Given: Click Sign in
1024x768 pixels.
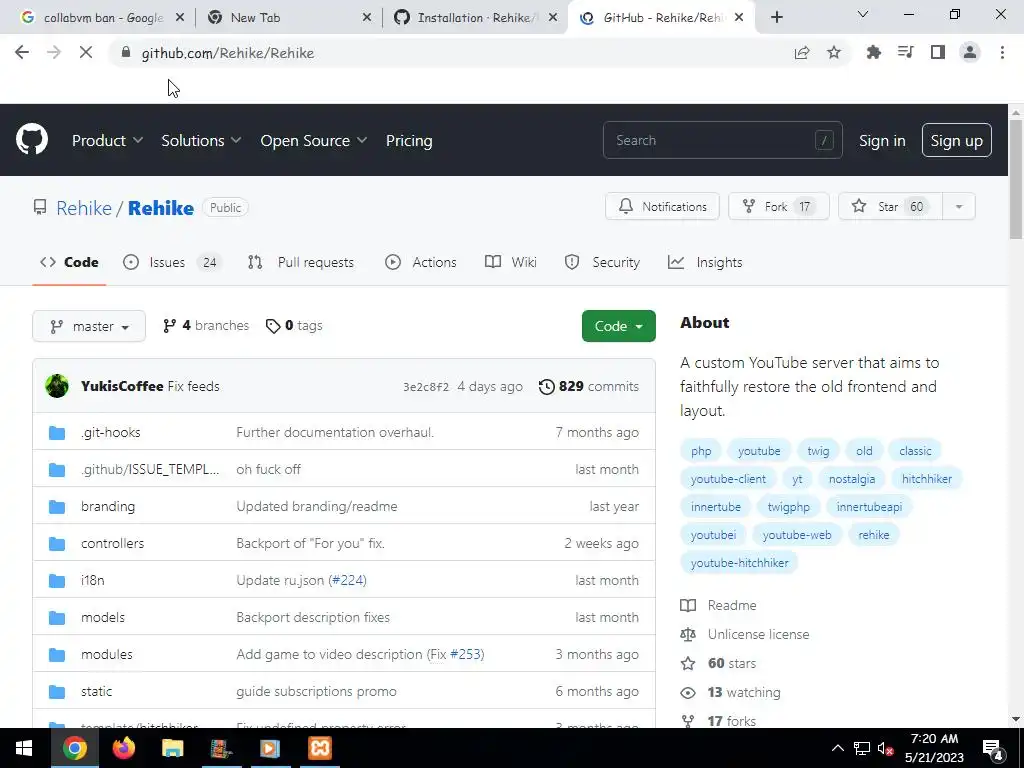Looking at the screenshot, I should (x=882, y=140).
